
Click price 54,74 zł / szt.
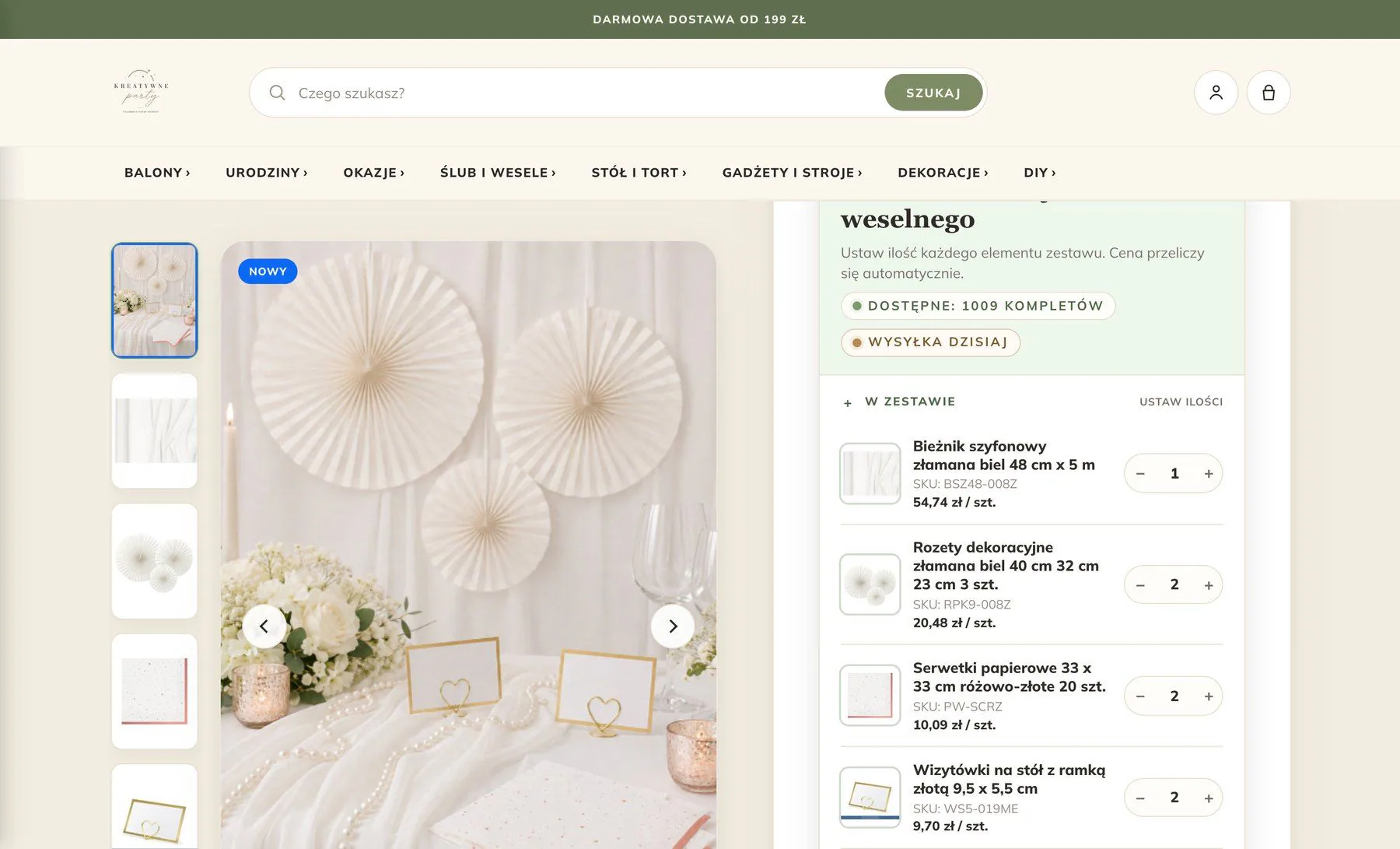tap(954, 503)
